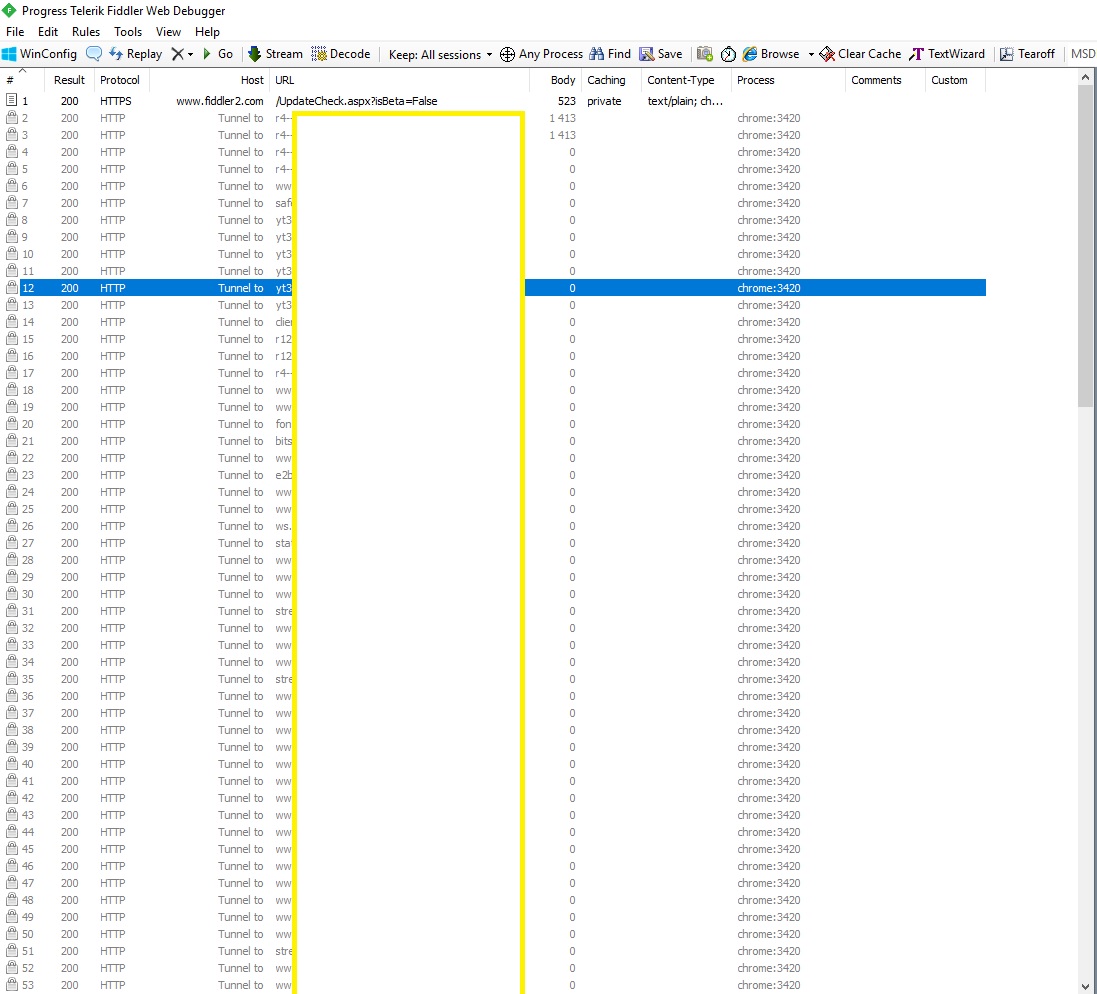Sort by Caching column header
Viewport: 1097px width, 994px height.
(x=611, y=80)
